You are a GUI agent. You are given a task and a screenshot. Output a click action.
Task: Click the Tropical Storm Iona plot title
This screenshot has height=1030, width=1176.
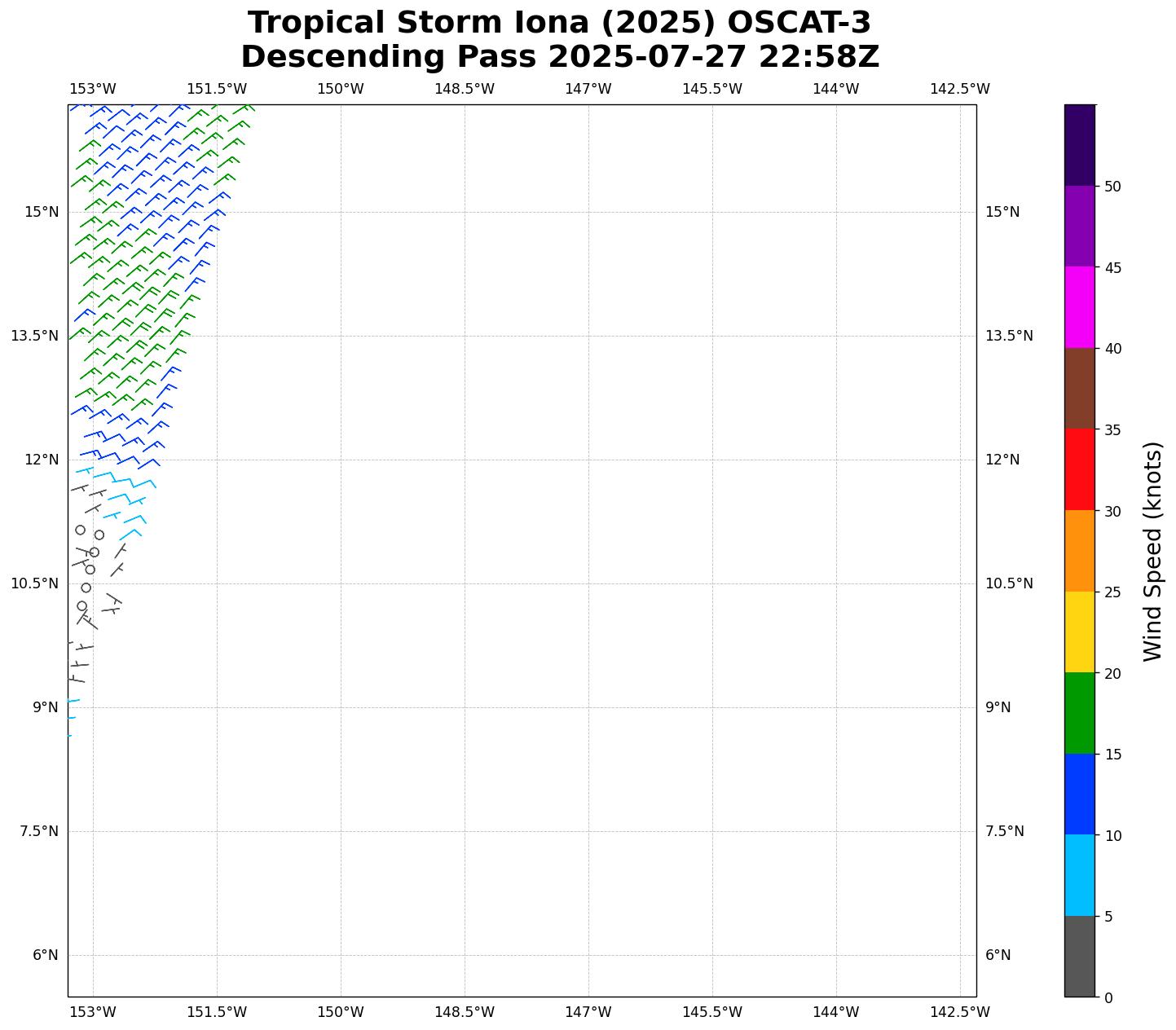pyautogui.click(x=559, y=23)
